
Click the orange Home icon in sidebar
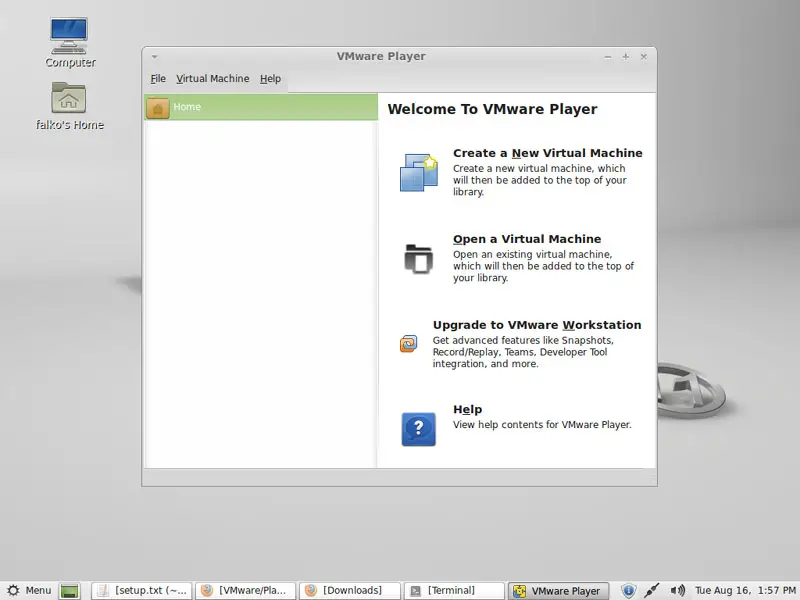point(158,108)
